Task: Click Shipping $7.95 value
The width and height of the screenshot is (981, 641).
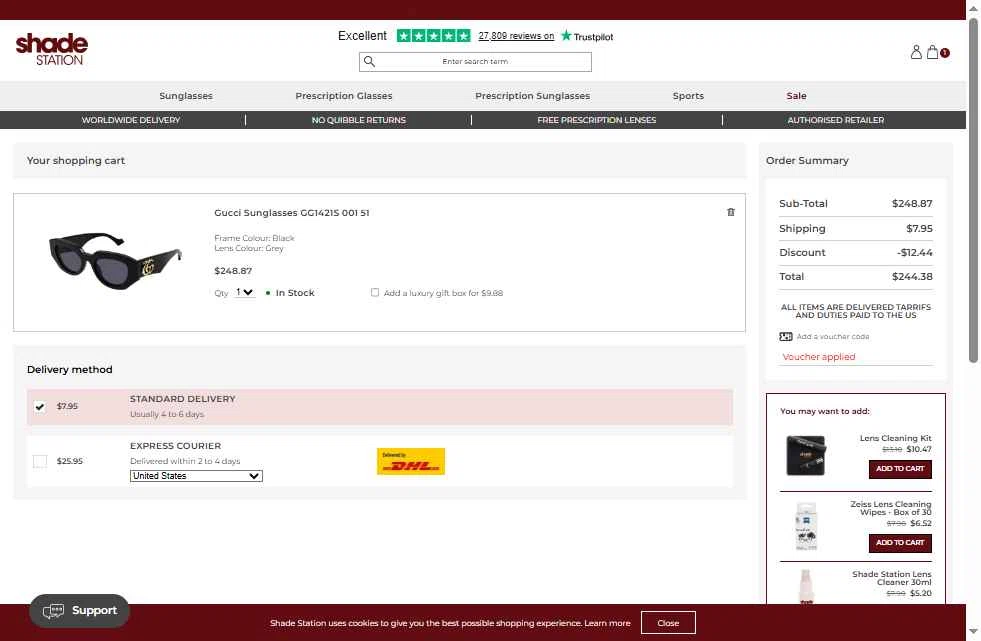Action: click(x=919, y=228)
